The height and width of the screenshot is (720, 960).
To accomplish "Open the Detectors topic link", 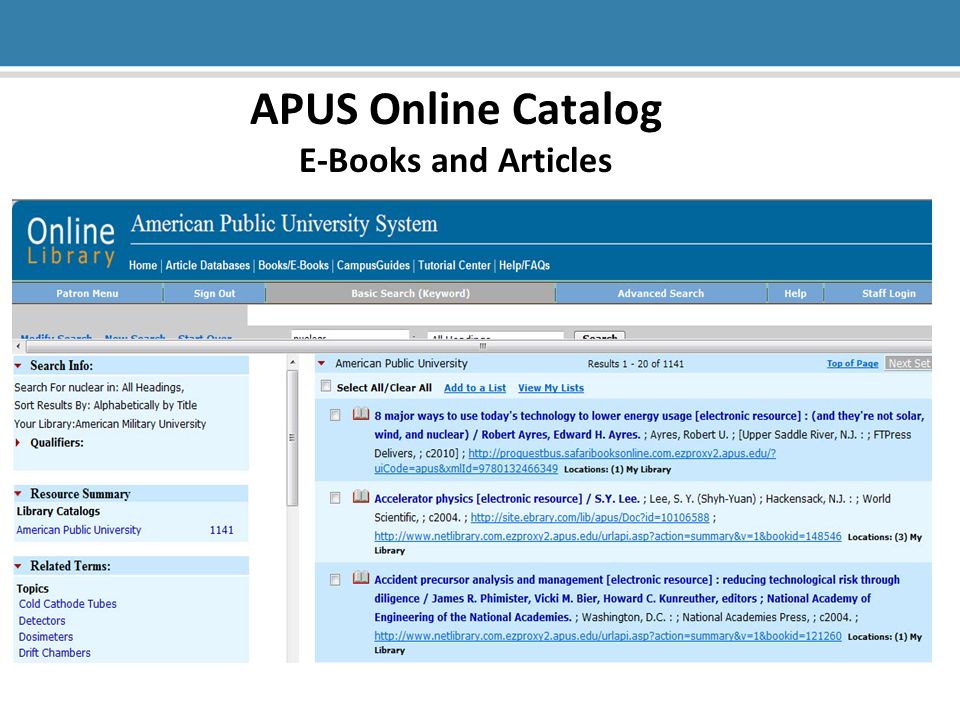I will (x=42, y=621).
